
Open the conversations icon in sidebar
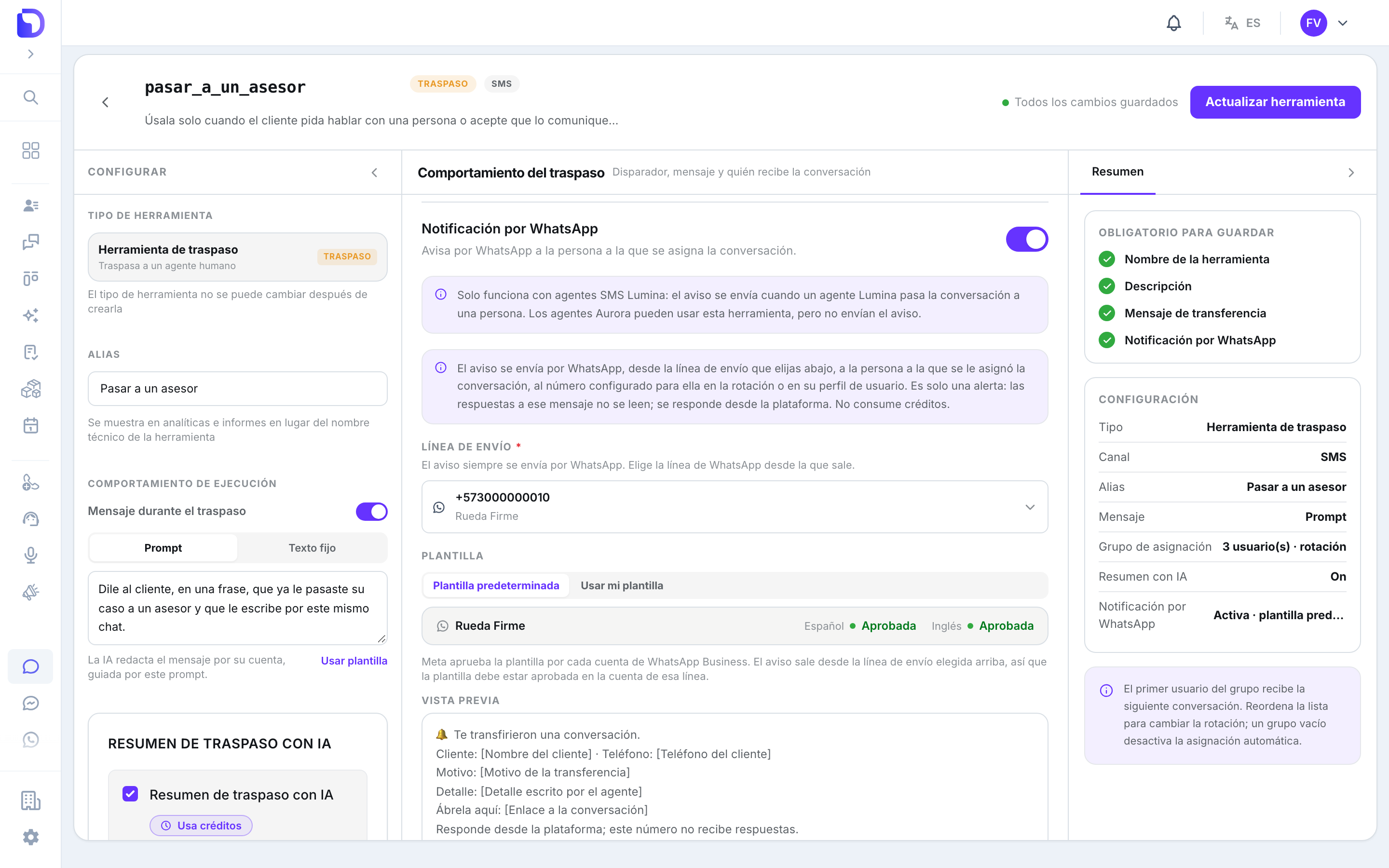(x=30, y=242)
